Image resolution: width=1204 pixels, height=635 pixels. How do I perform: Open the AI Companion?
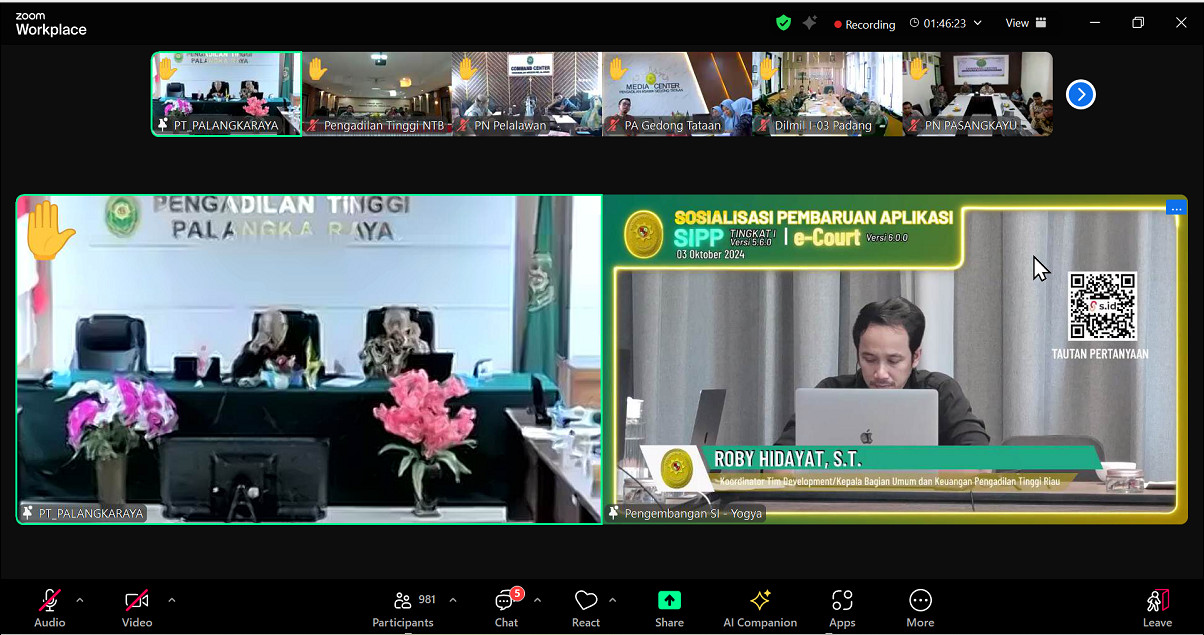tap(760, 608)
